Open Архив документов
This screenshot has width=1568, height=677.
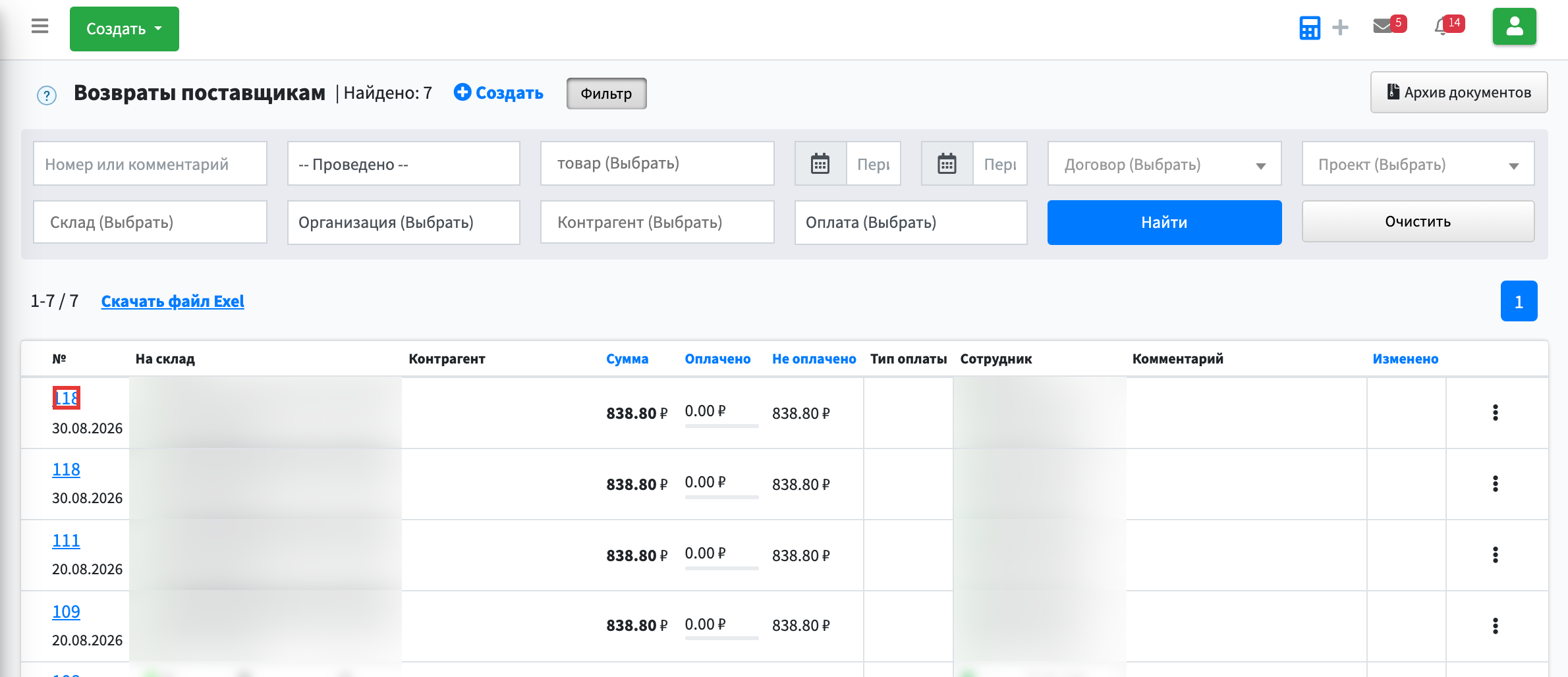(1459, 92)
